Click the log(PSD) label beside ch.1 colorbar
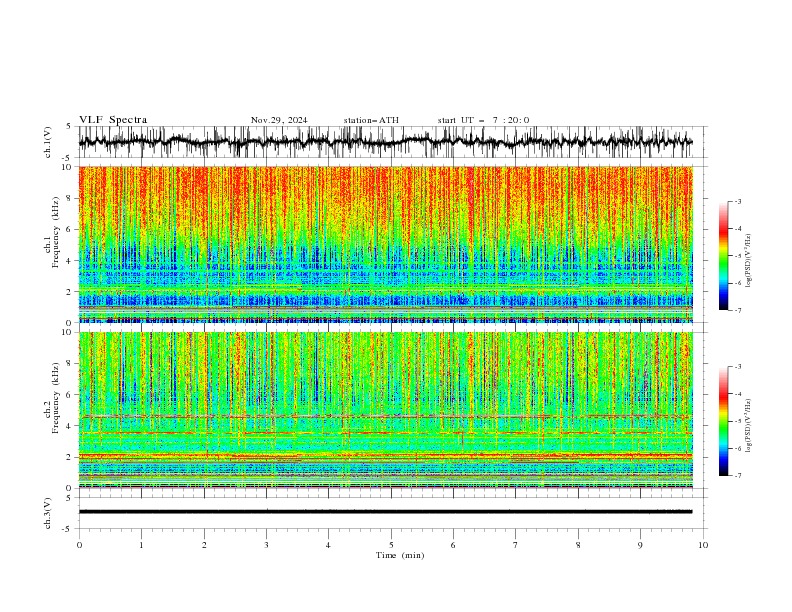Screen dimensions: 792x612 pyautogui.click(x=748, y=261)
